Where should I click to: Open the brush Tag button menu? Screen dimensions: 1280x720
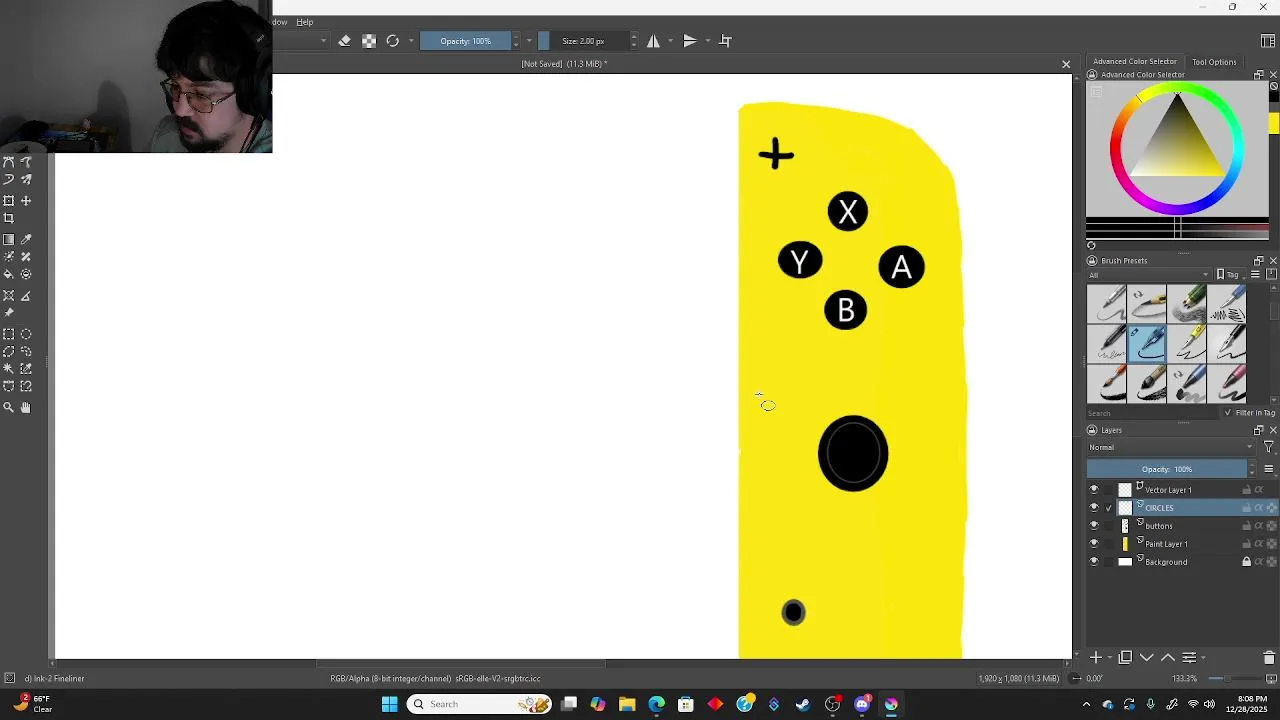click(1230, 275)
